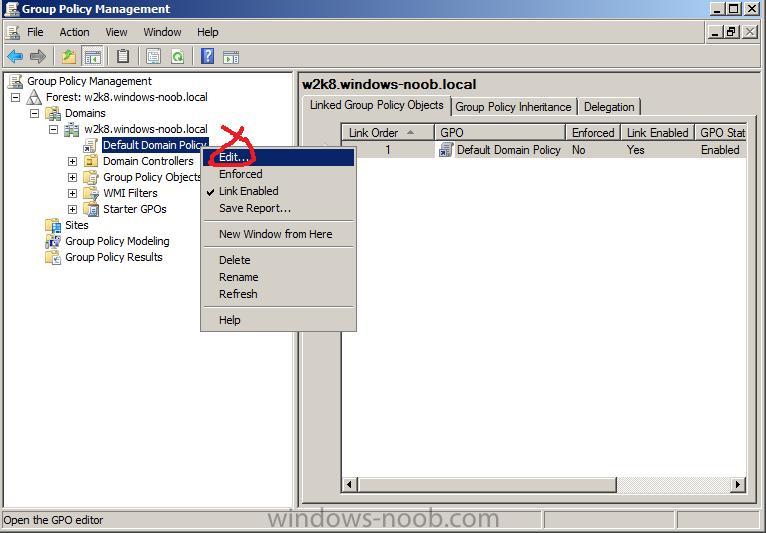
Task: Click the Default Domain Policy tree icon
Action: click(x=90, y=145)
